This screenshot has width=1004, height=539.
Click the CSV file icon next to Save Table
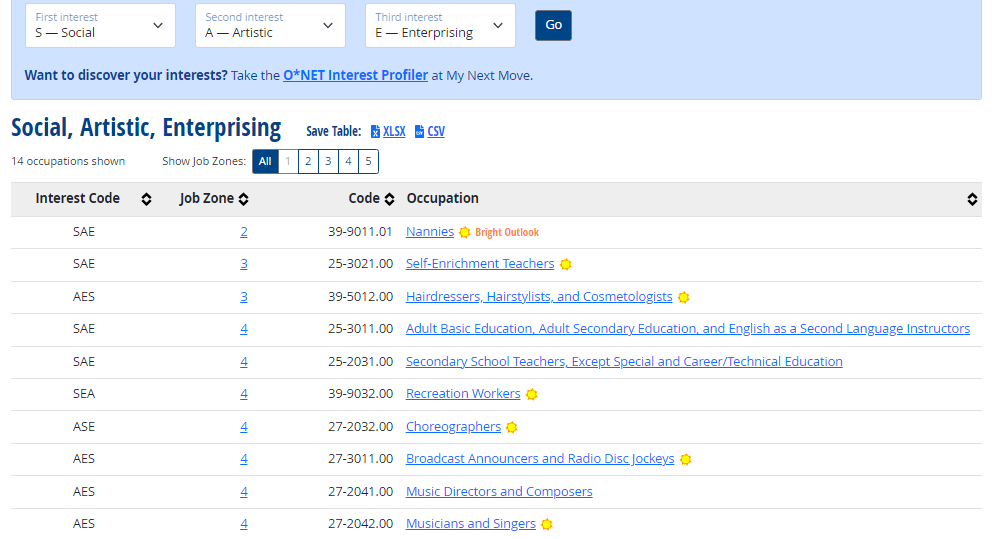pos(419,132)
